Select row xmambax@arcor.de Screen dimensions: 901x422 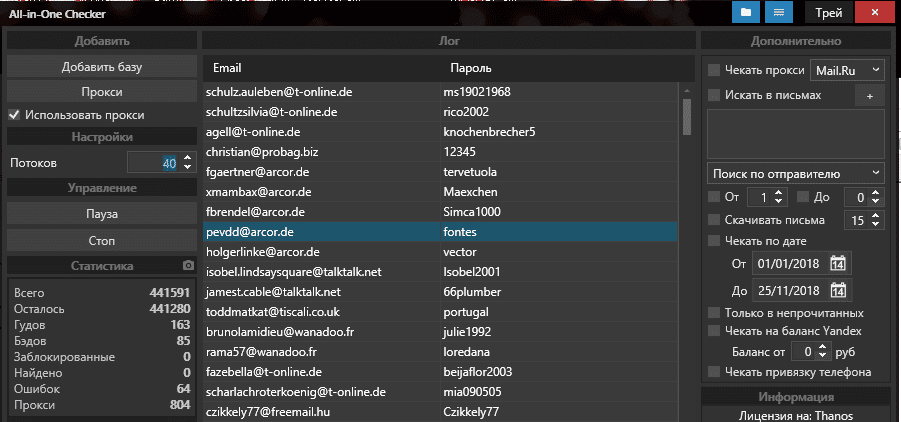tap(440, 191)
